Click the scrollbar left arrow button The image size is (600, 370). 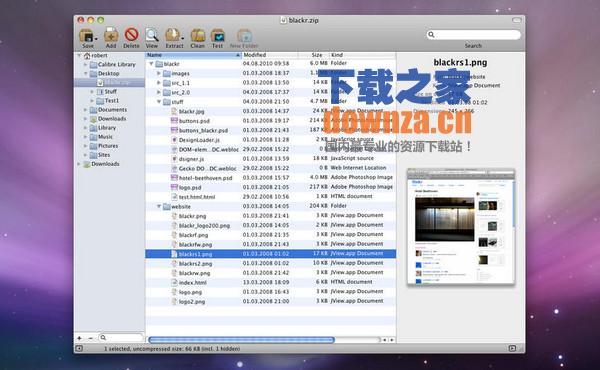point(385,340)
